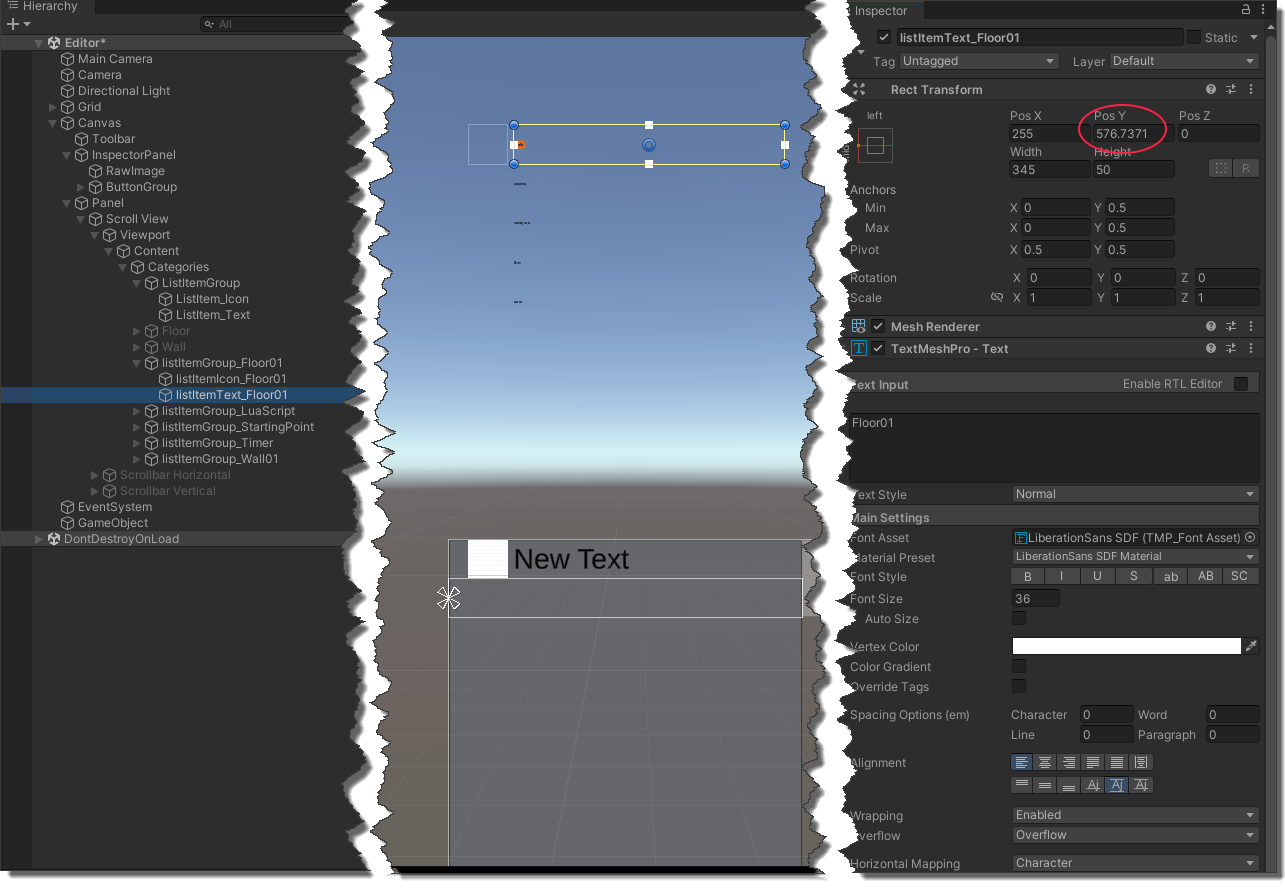Toggle lowercase ab font style button

tap(1170, 576)
